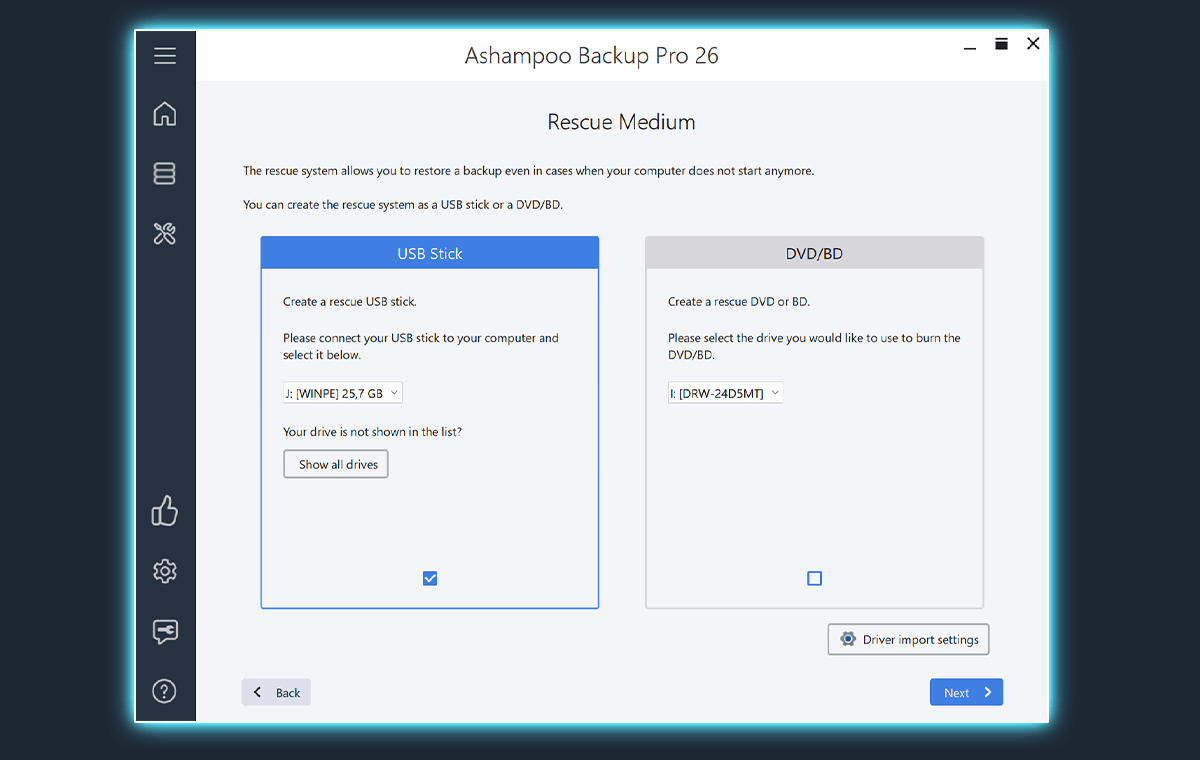The image size is (1200, 760).
Task: Minimize the Ashampoo Backup Pro window
Action: click(969, 46)
